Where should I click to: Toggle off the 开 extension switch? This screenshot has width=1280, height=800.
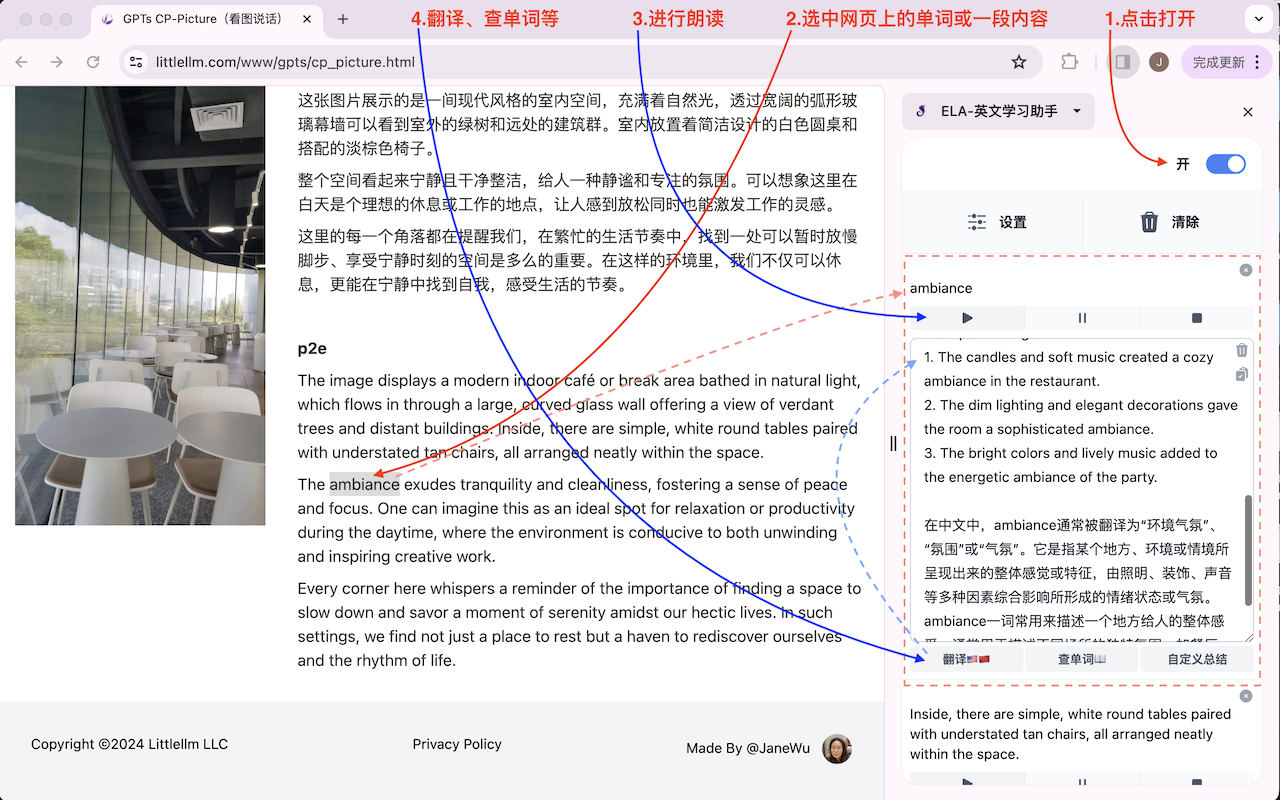pos(1225,164)
